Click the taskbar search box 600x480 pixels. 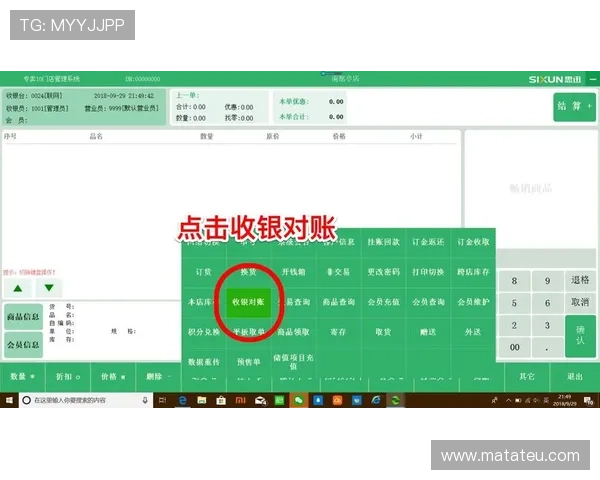click(x=86, y=400)
